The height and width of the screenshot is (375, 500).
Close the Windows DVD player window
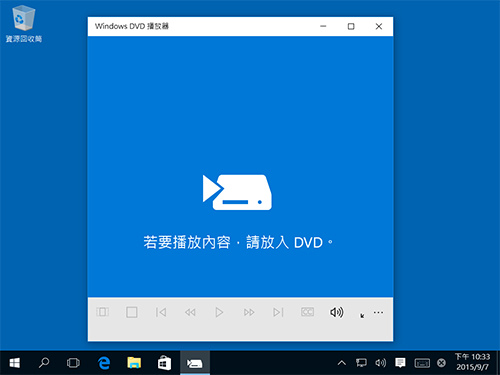[379, 26]
